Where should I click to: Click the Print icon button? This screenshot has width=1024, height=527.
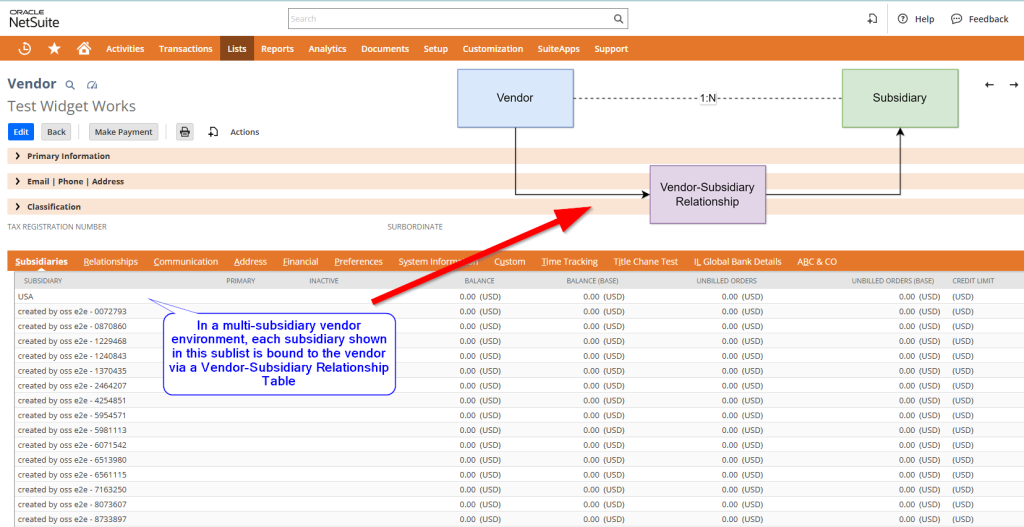(185, 132)
